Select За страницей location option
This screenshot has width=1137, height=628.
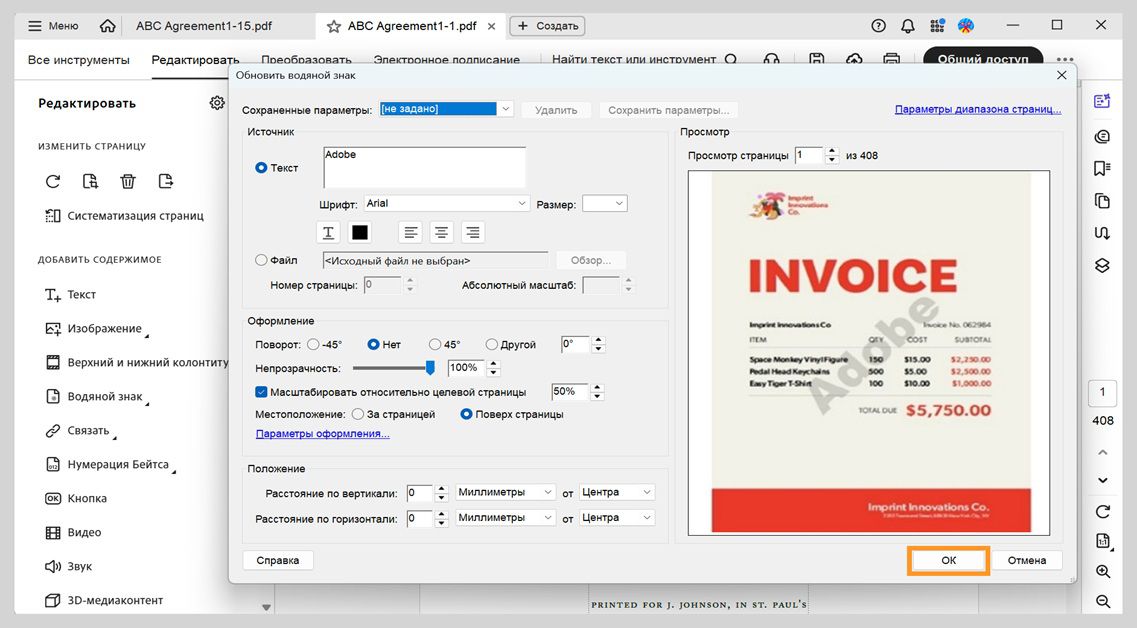pos(357,414)
